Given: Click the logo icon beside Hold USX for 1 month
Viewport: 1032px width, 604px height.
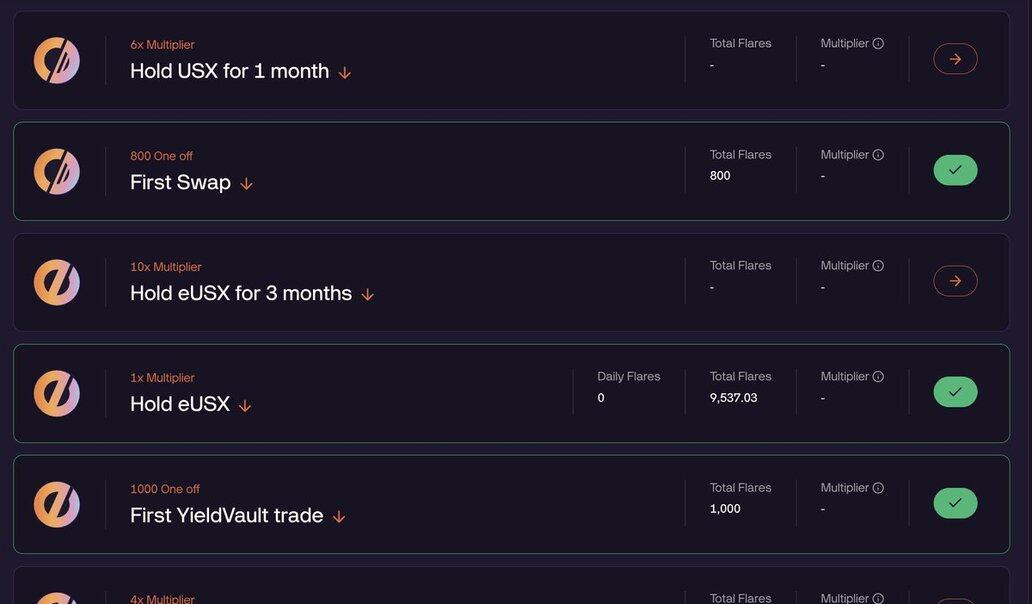Looking at the screenshot, I should (x=57, y=60).
